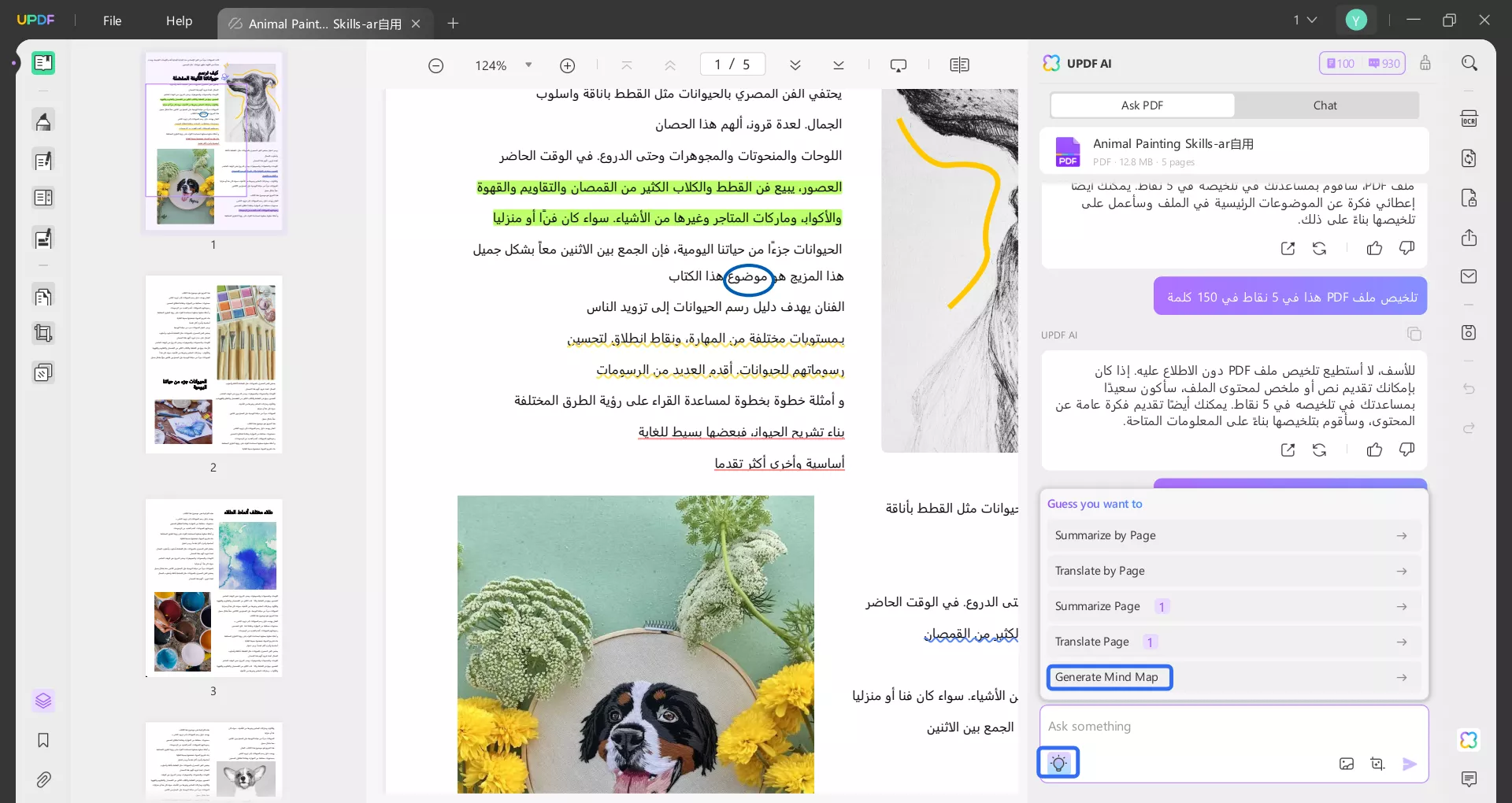Open the Convert PDF icon on right sidebar
Viewport: 1512px width, 803px height.
coord(1469,158)
